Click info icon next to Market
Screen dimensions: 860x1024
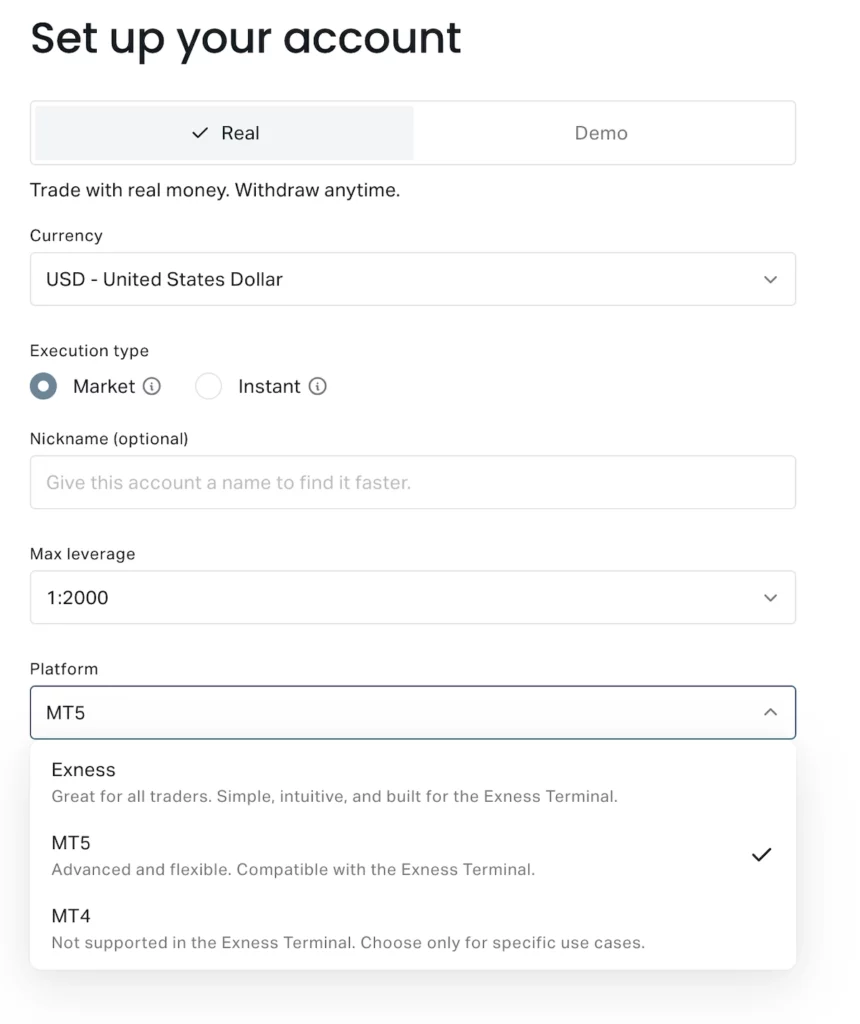(x=151, y=386)
